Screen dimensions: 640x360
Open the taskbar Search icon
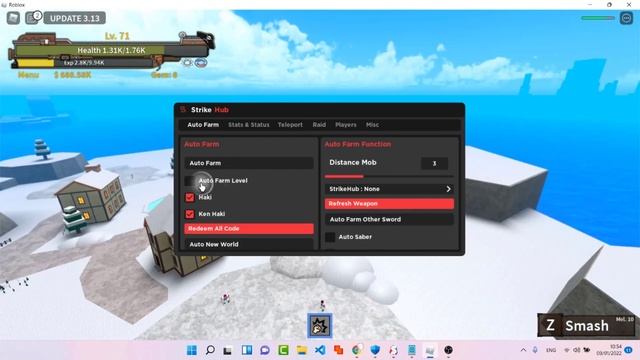click(x=210, y=350)
